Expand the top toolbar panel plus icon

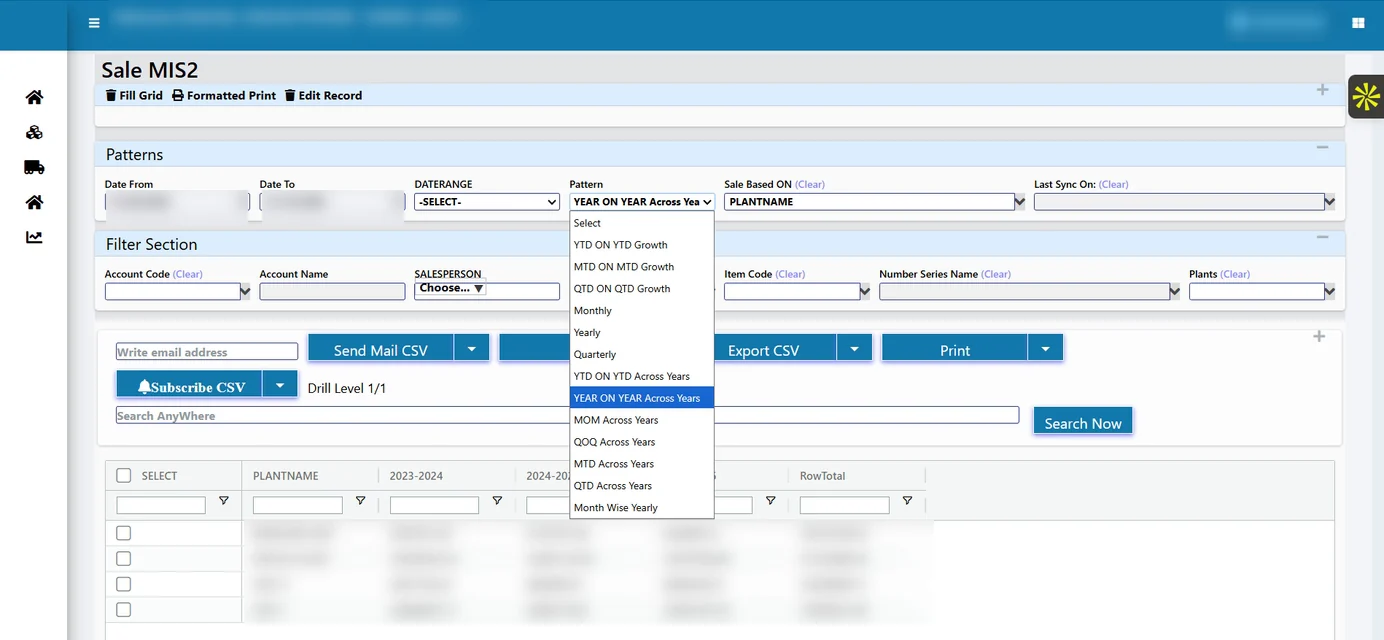coord(1322,90)
